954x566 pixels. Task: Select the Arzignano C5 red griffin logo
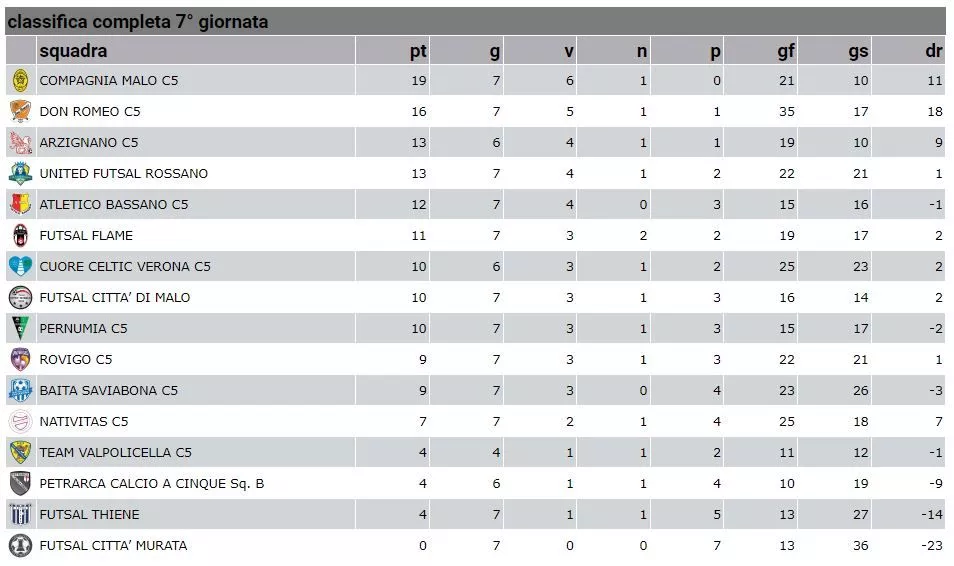(21, 142)
